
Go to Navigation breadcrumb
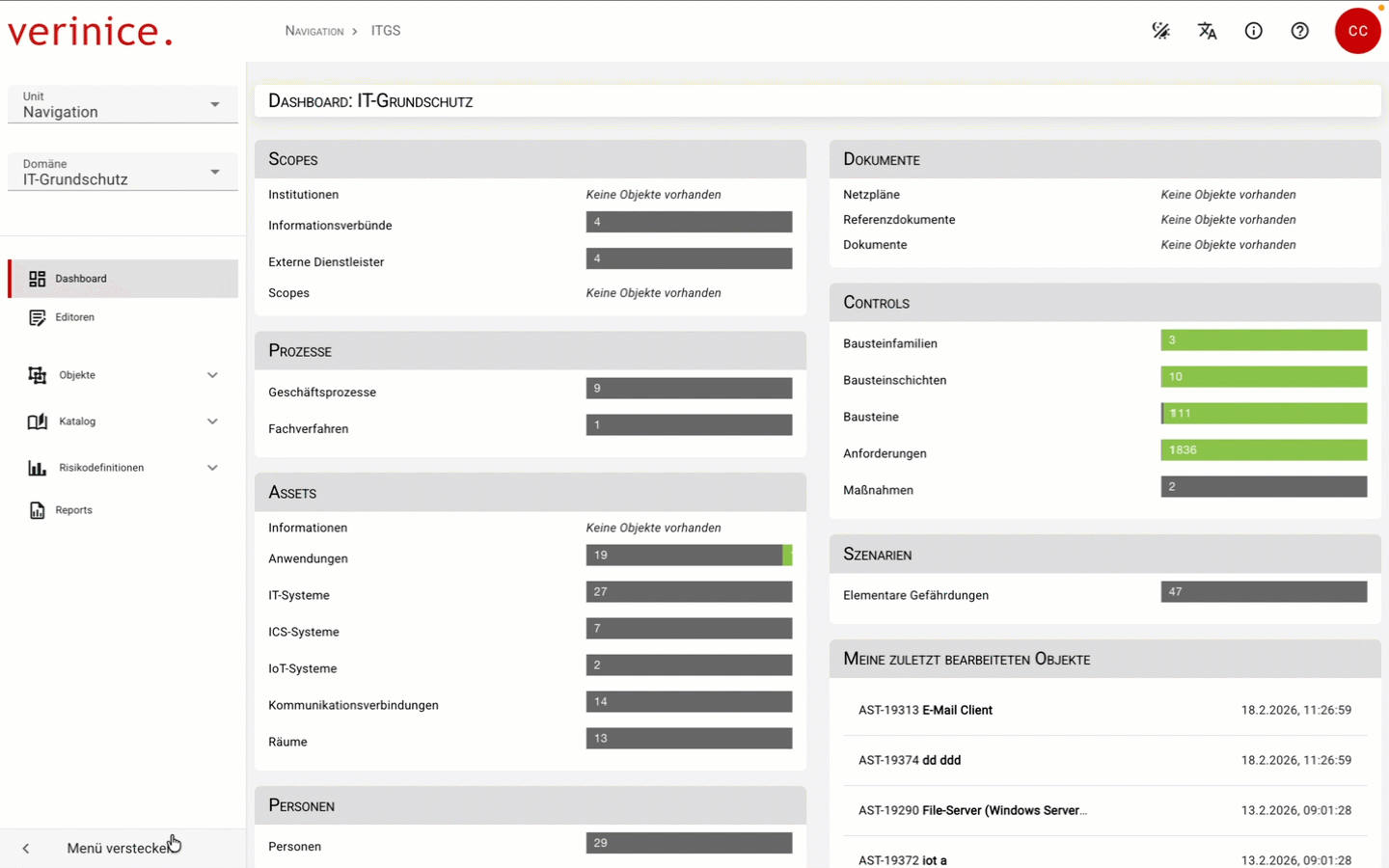(314, 31)
